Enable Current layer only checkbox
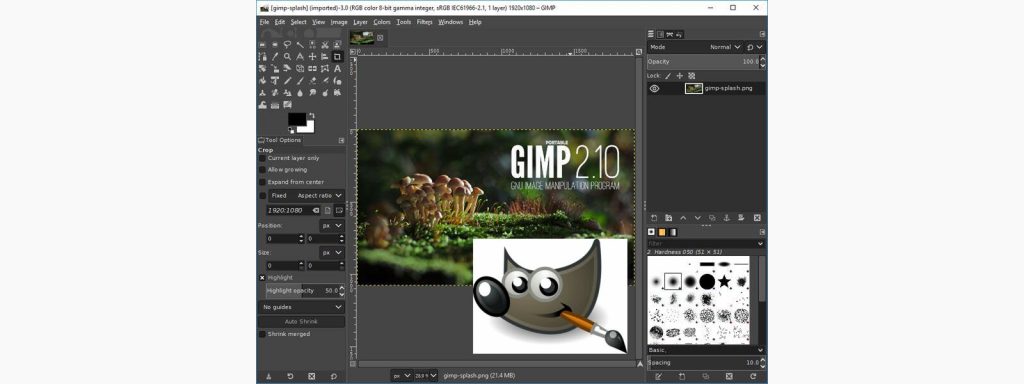This screenshot has width=1024, height=384. point(263,158)
